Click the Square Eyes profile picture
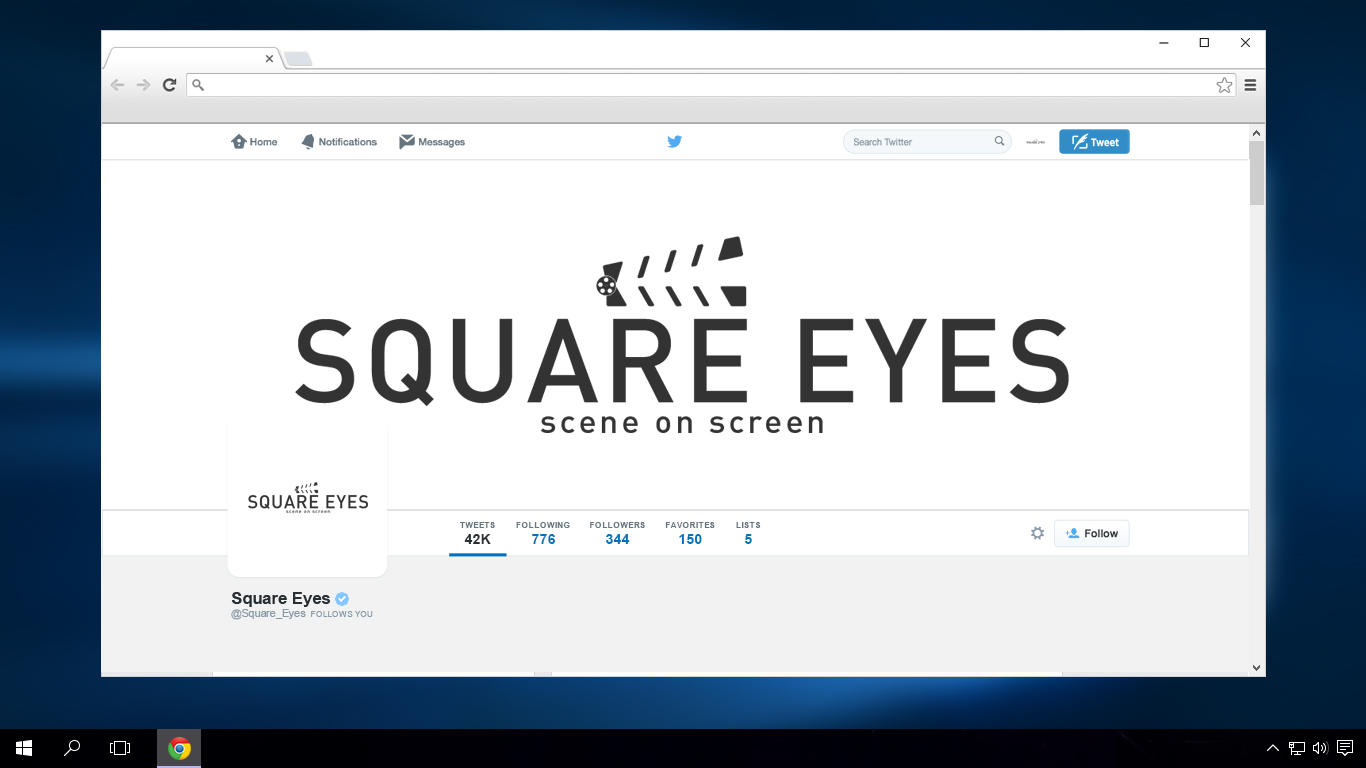 click(x=307, y=499)
